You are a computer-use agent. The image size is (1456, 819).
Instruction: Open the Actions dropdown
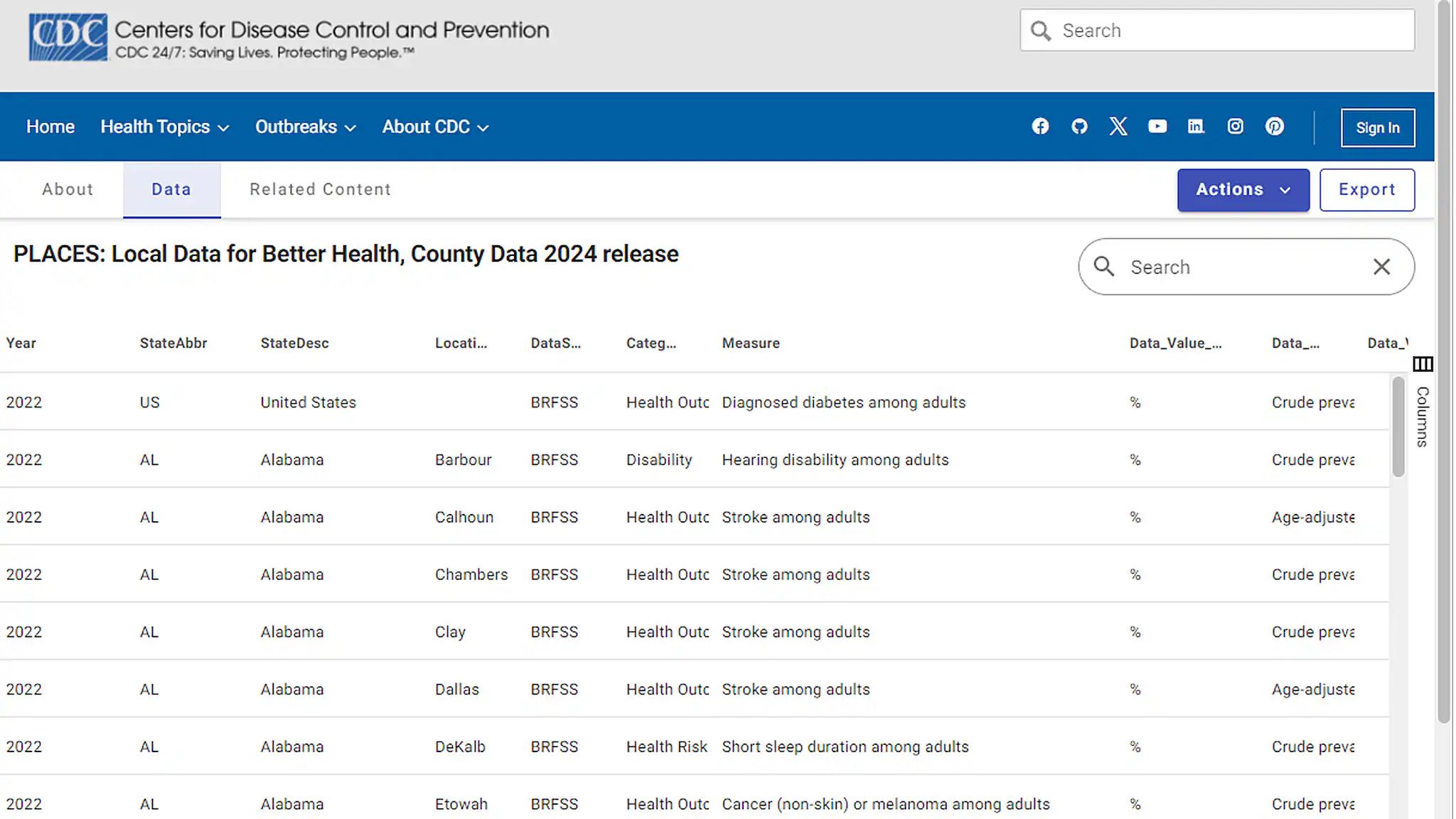click(x=1243, y=190)
